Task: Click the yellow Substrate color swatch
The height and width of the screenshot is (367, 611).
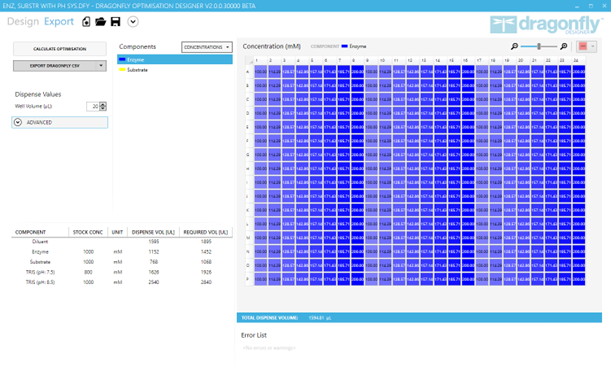Action: coord(122,70)
